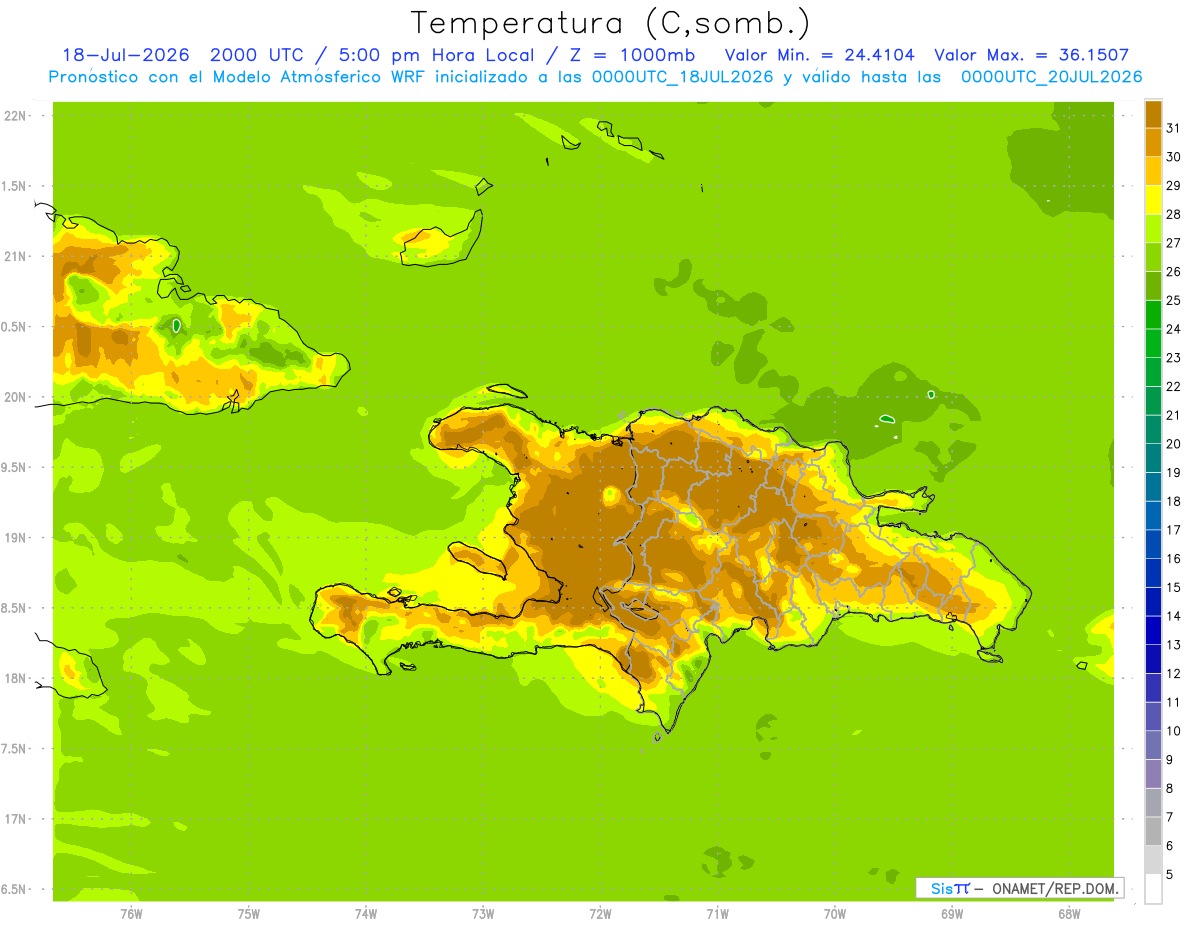Click the "70W" longitude axis label
The width and height of the screenshot is (1200, 927).
pos(834,914)
